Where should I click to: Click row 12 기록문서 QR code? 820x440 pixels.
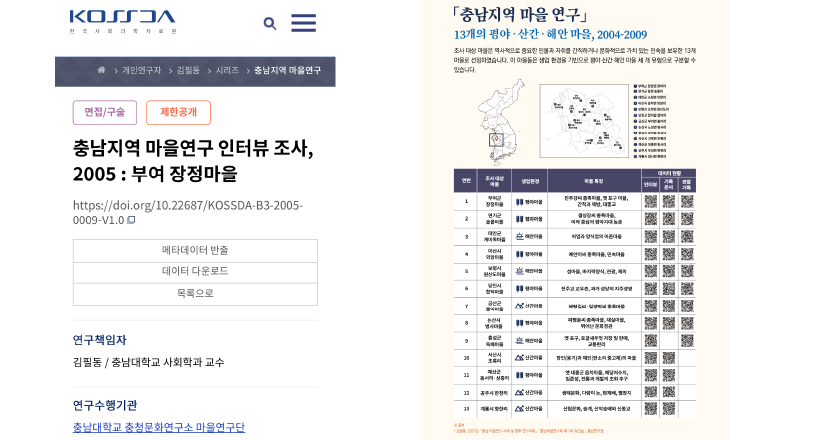click(x=669, y=392)
